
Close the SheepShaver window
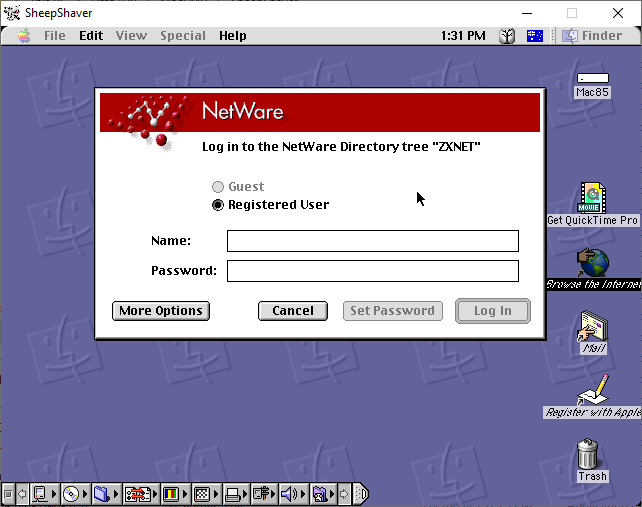tap(618, 13)
